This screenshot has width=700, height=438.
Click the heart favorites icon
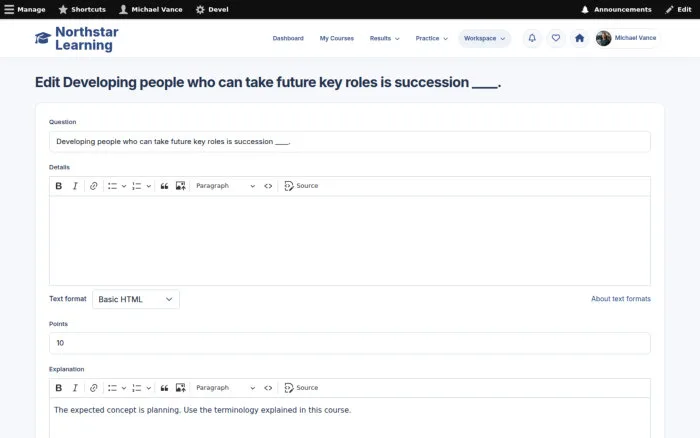pyautogui.click(x=556, y=38)
